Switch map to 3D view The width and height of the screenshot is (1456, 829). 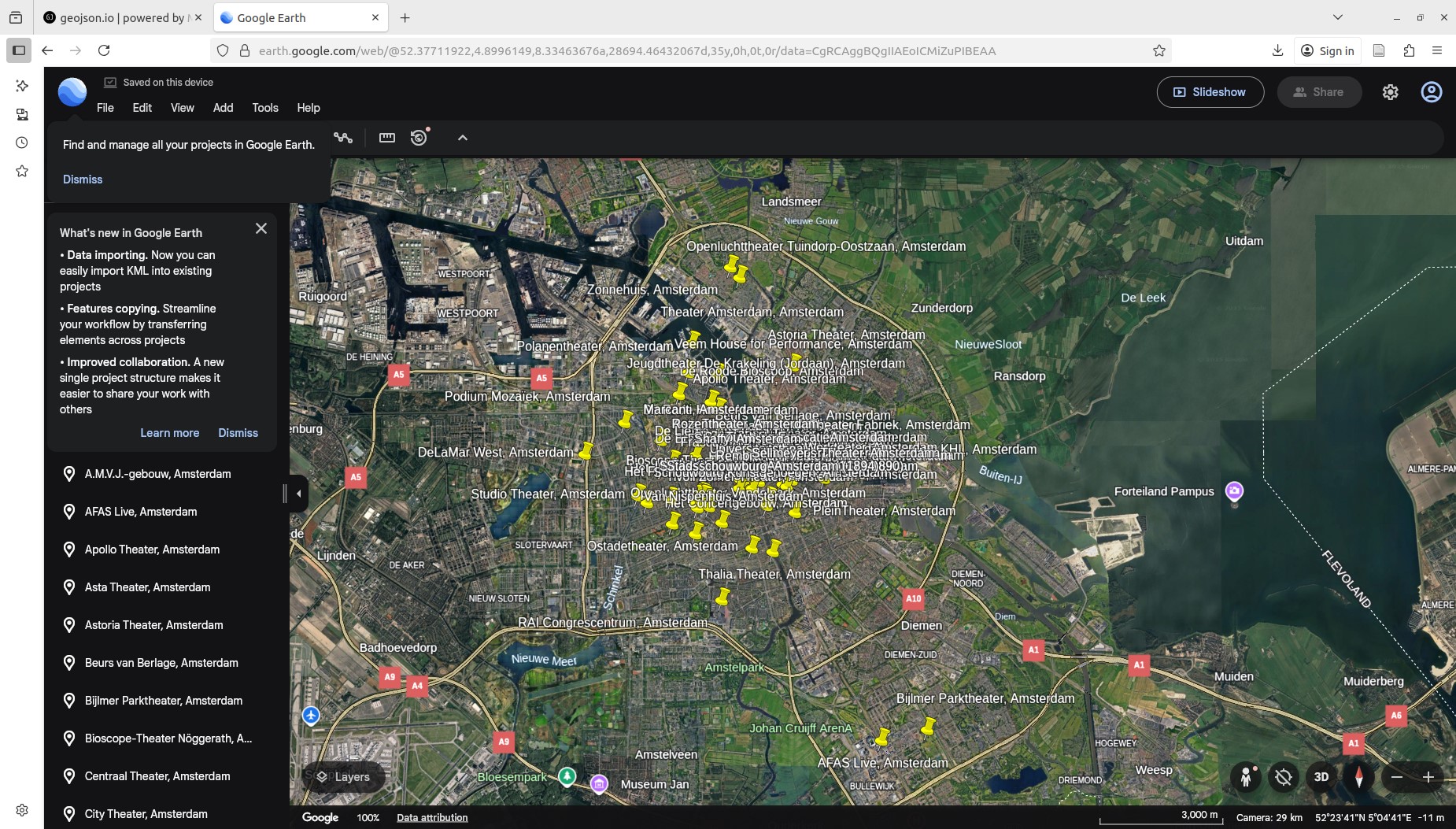[x=1321, y=777]
